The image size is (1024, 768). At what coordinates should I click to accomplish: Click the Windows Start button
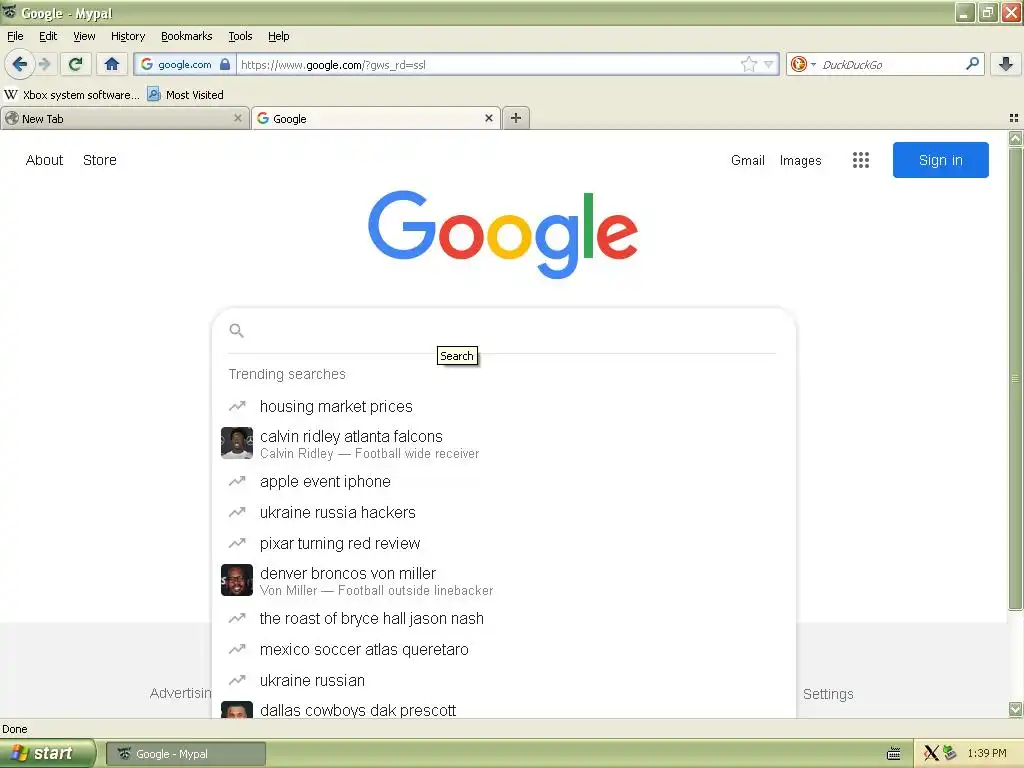pos(48,754)
